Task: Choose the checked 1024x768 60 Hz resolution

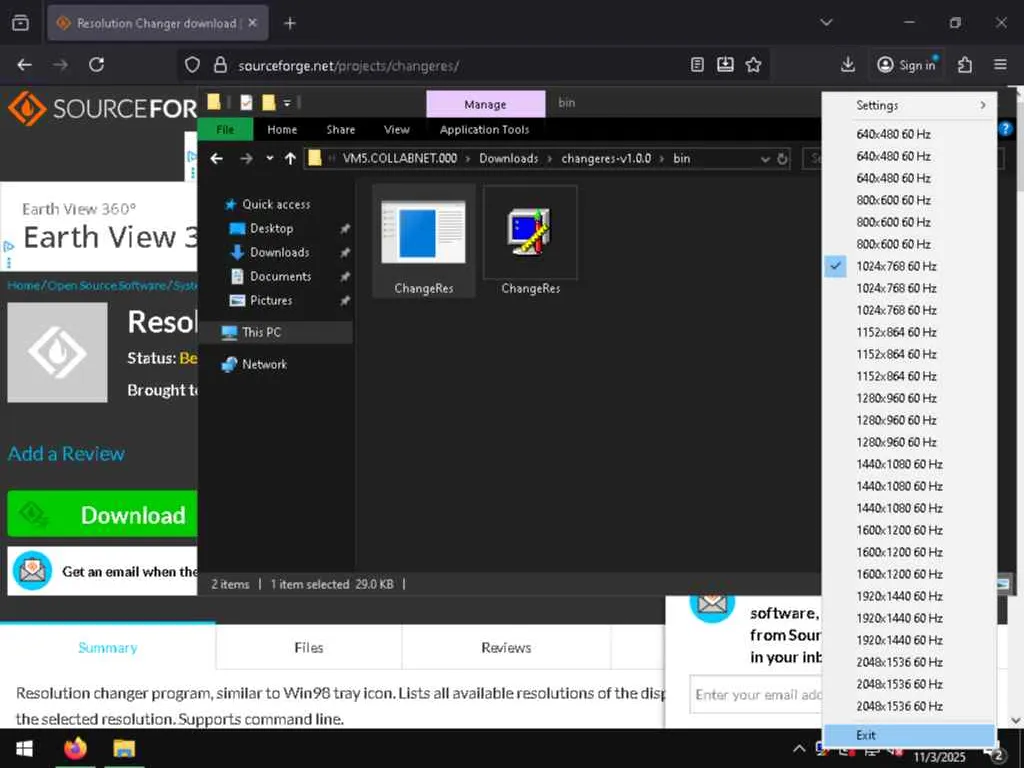Action: [x=910, y=266]
